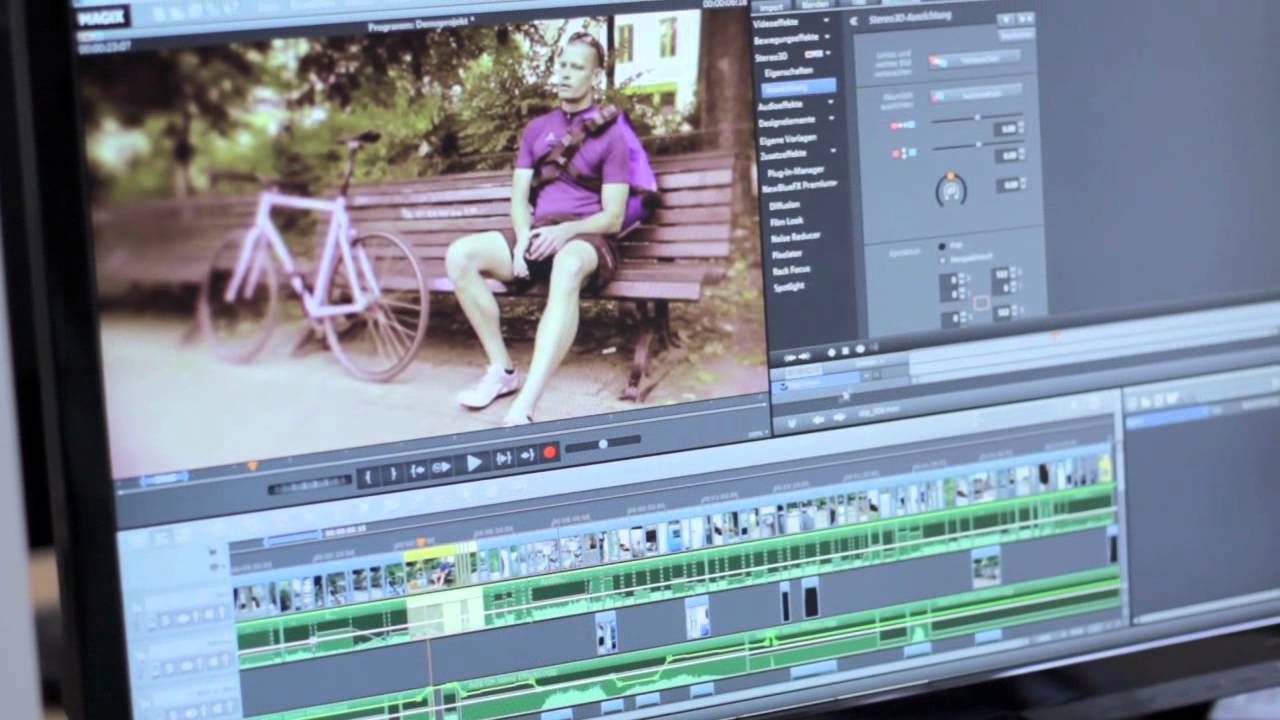Click the MAGIX logo at top left

pyautogui.click(x=103, y=17)
